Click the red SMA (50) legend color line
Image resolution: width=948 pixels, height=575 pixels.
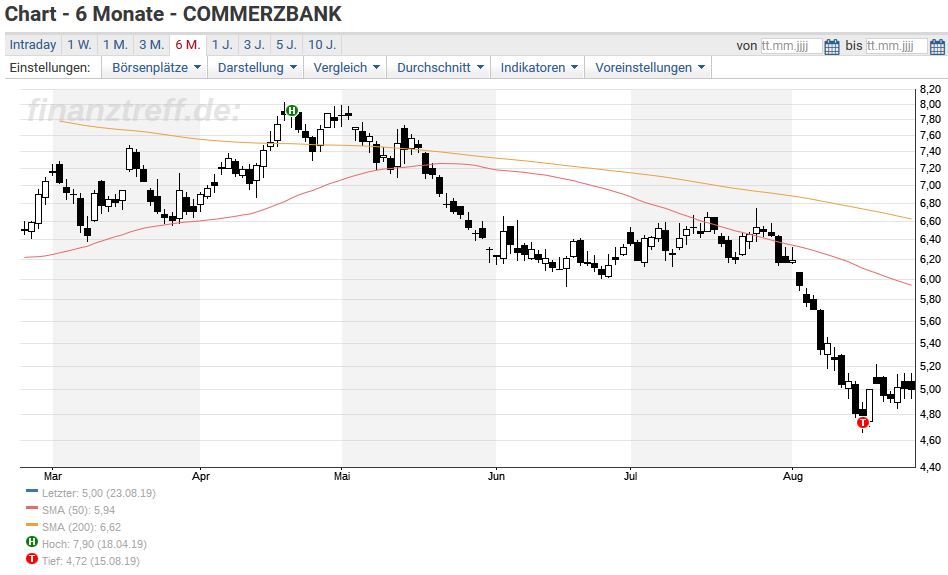coord(32,509)
